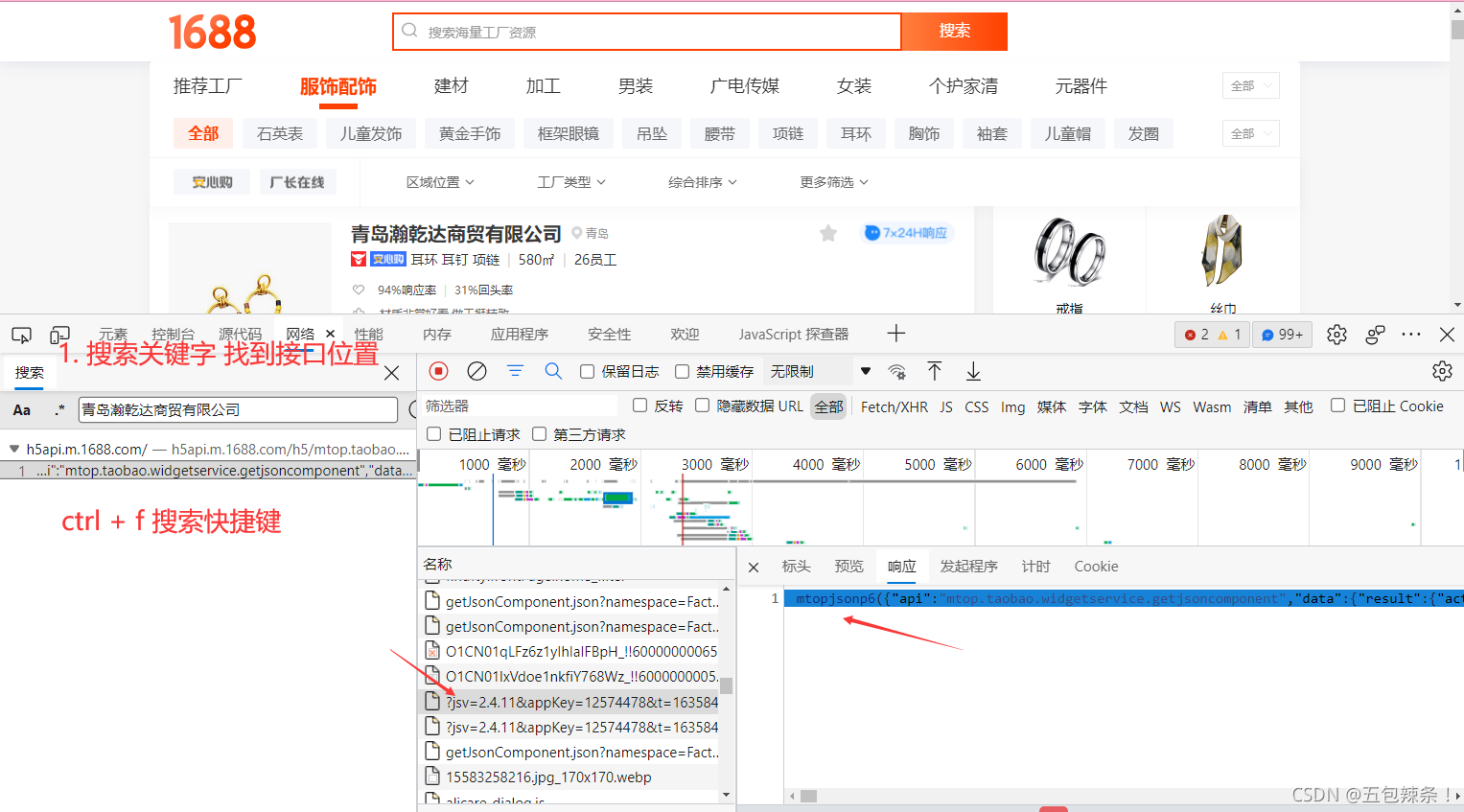The width and height of the screenshot is (1464, 812).
Task: Open the 全部 dropdown beside subcategory tags
Action: tap(1251, 133)
